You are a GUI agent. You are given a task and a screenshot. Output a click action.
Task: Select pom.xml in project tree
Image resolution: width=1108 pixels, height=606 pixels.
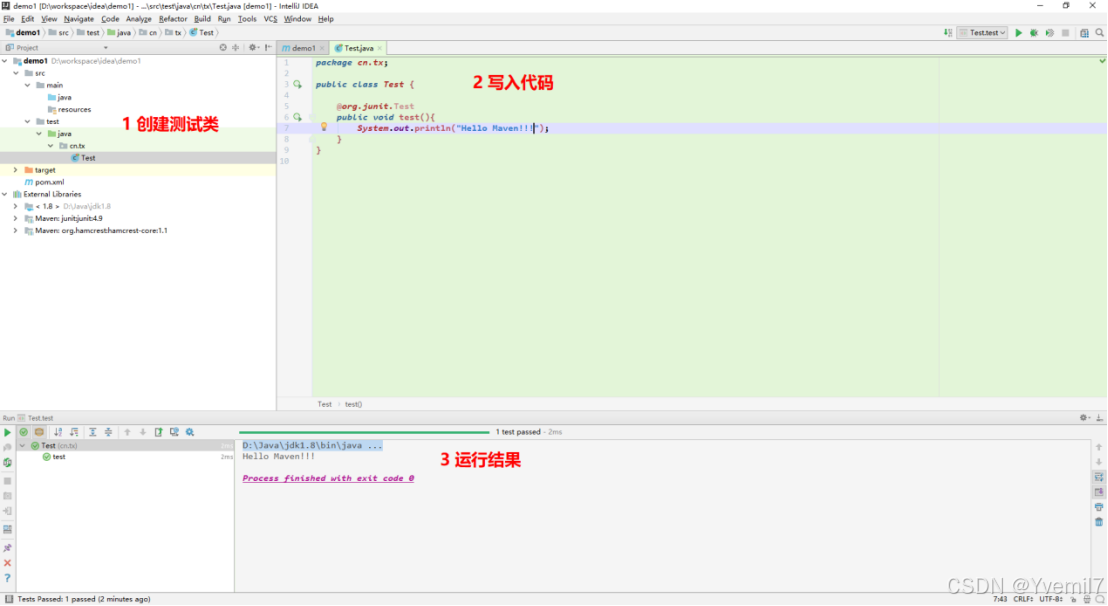49,182
